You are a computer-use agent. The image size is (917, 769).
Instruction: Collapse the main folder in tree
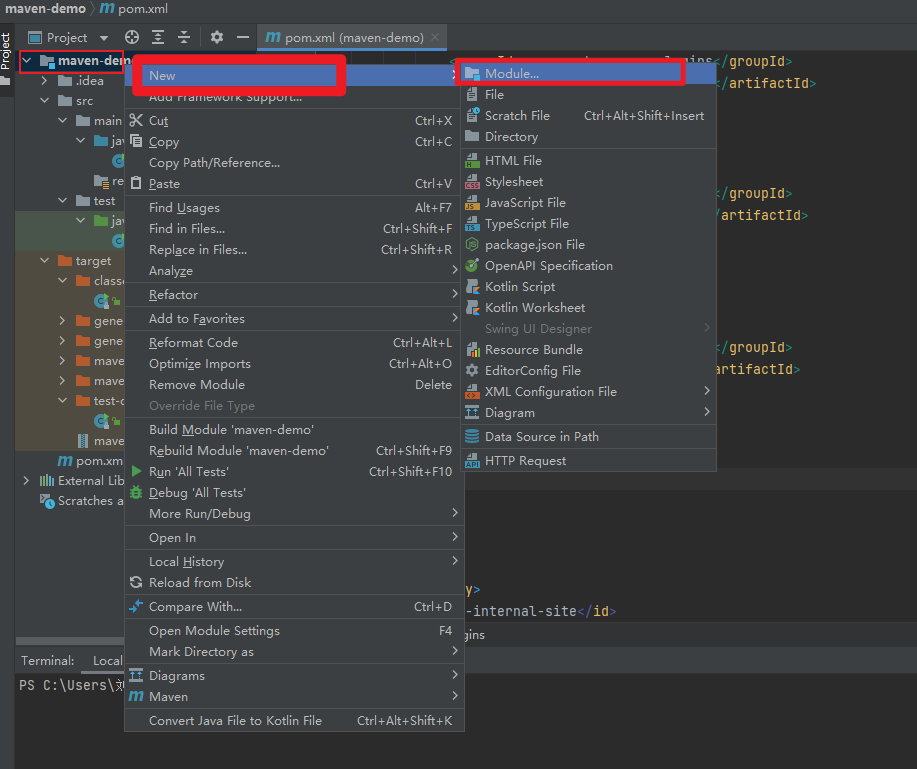coord(63,120)
